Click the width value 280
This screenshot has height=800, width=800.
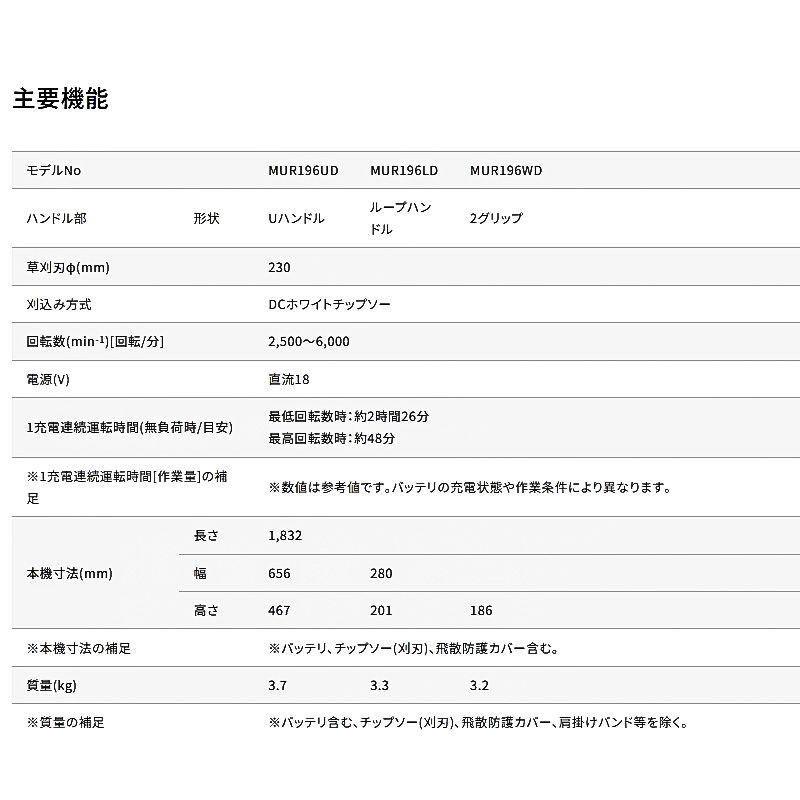(381, 573)
